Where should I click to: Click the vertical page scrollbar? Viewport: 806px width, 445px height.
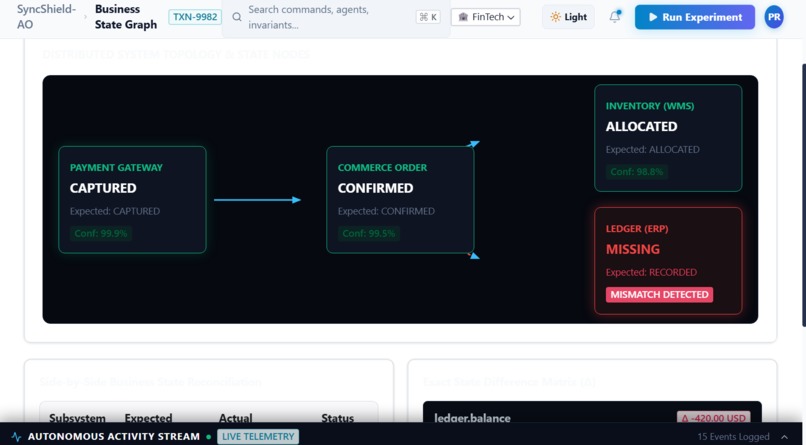point(803,195)
